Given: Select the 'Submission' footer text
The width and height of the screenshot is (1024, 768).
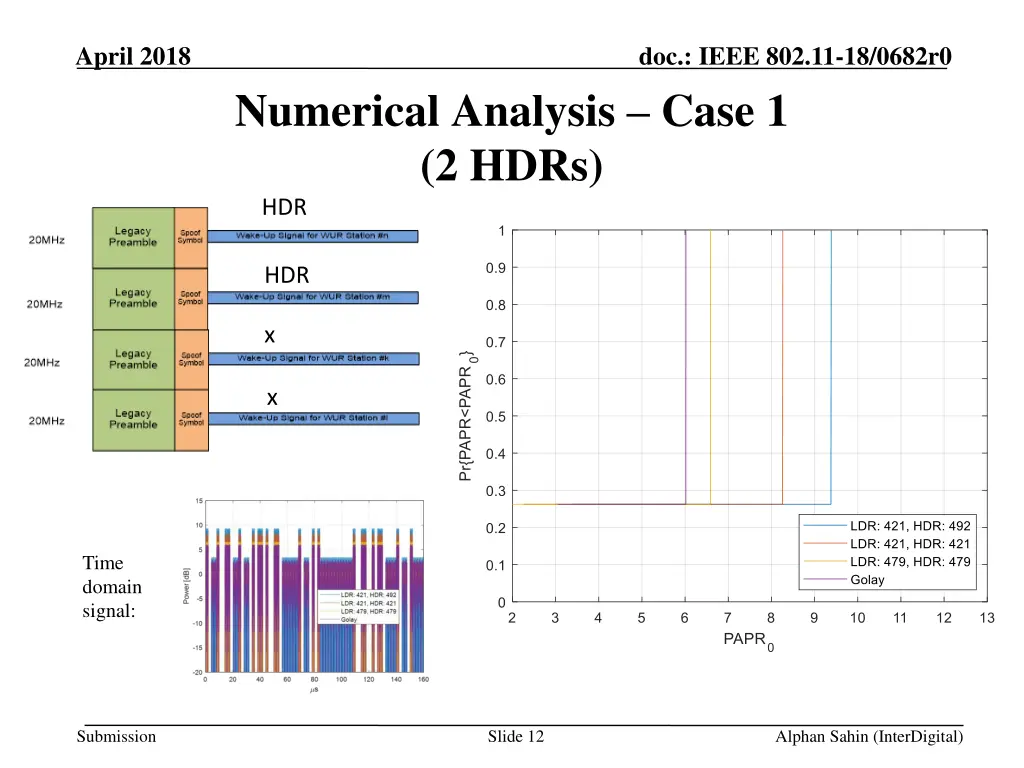Looking at the screenshot, I should tap(119, 737).
